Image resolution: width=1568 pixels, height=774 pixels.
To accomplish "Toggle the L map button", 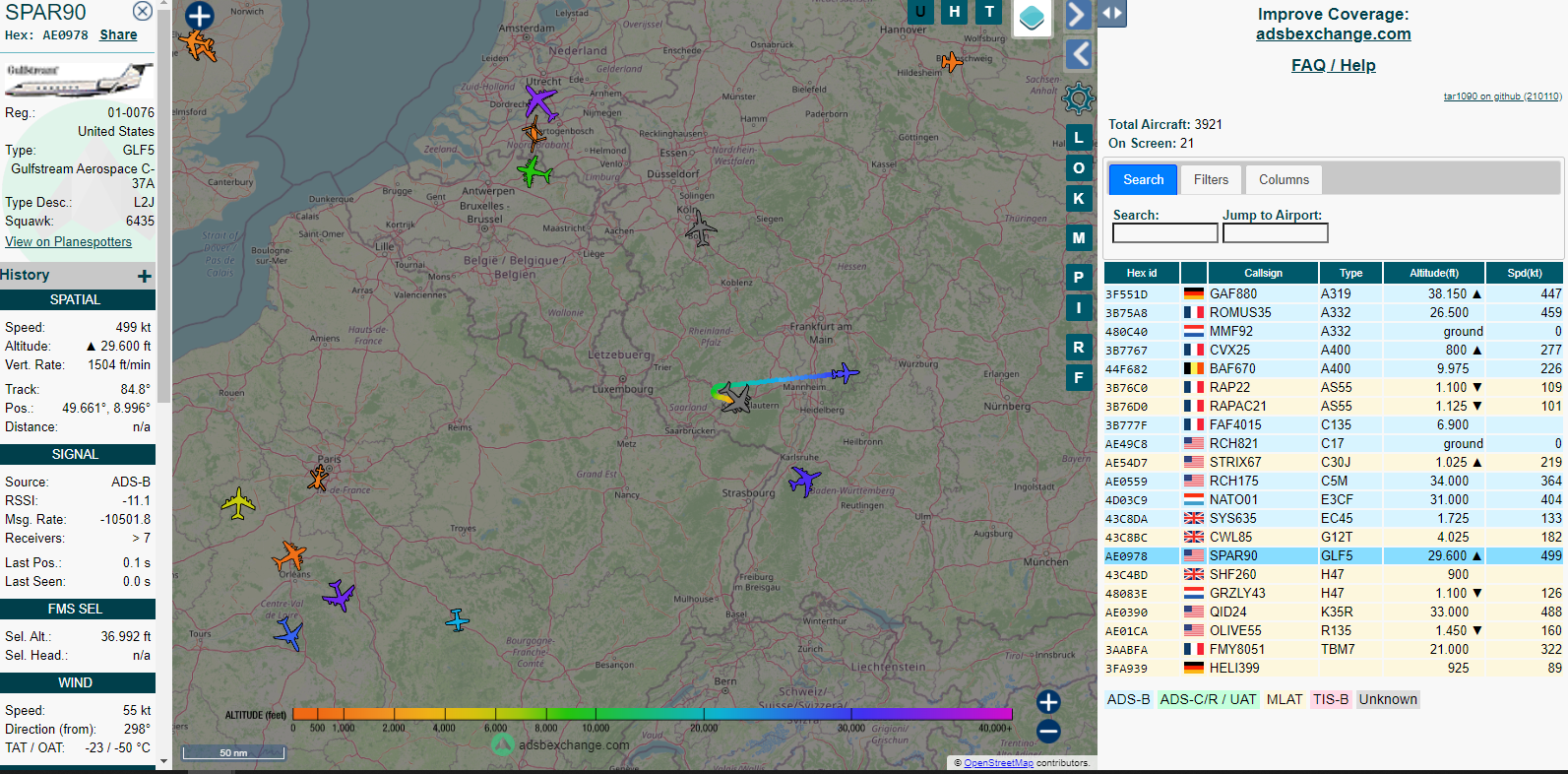I will point(1079,138).
